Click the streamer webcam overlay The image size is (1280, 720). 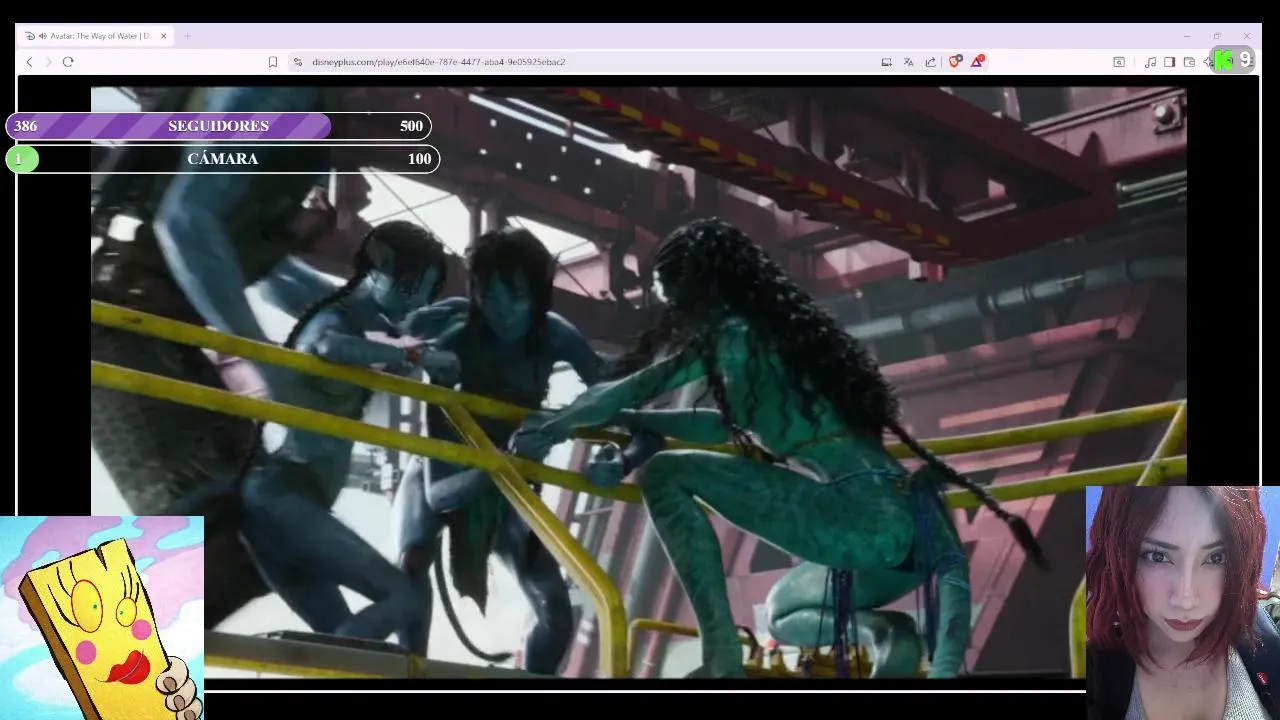pyautogui.click(x=1182, y=603)
